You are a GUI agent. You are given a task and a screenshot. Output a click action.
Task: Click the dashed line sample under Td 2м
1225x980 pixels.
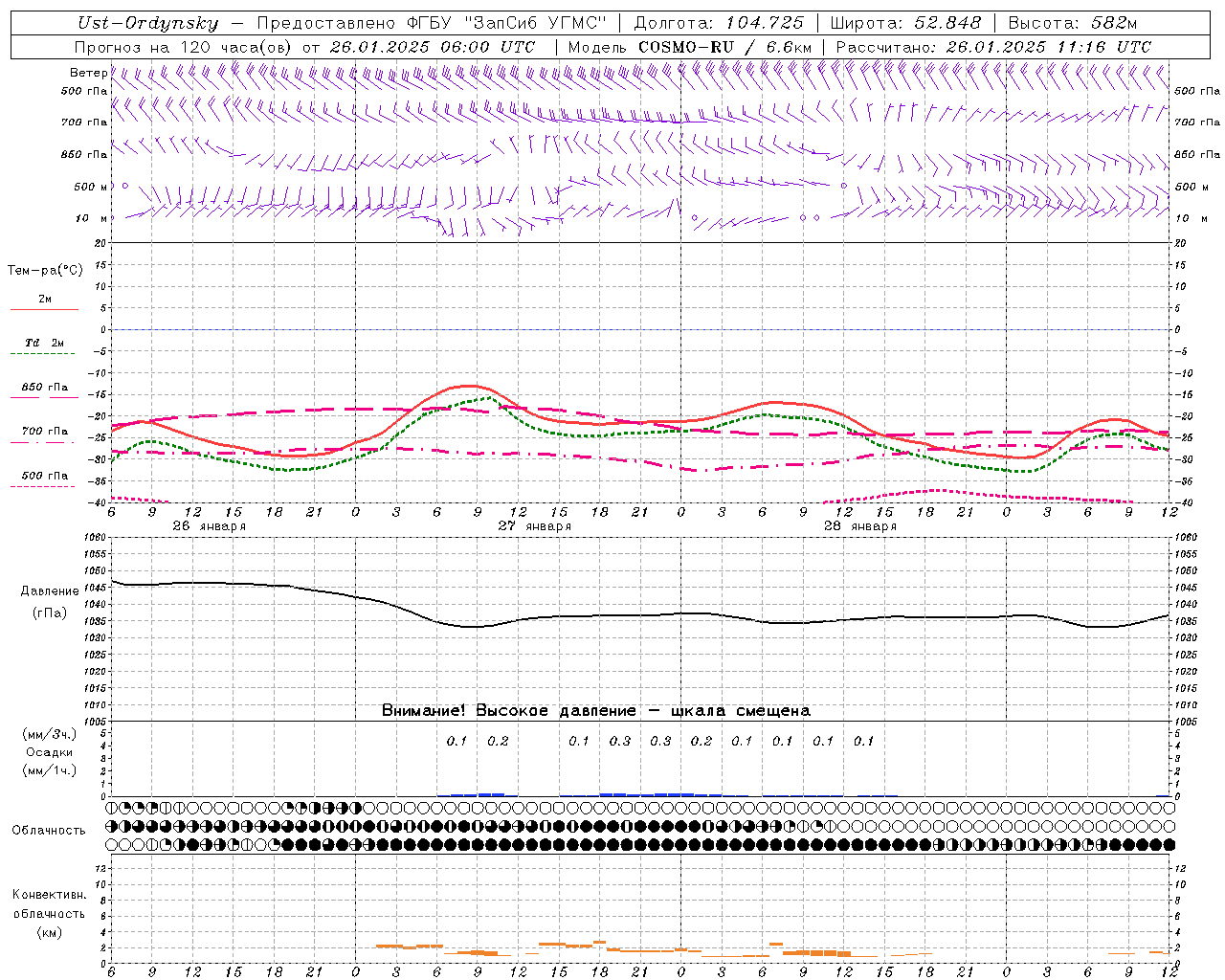click(42, 354)
